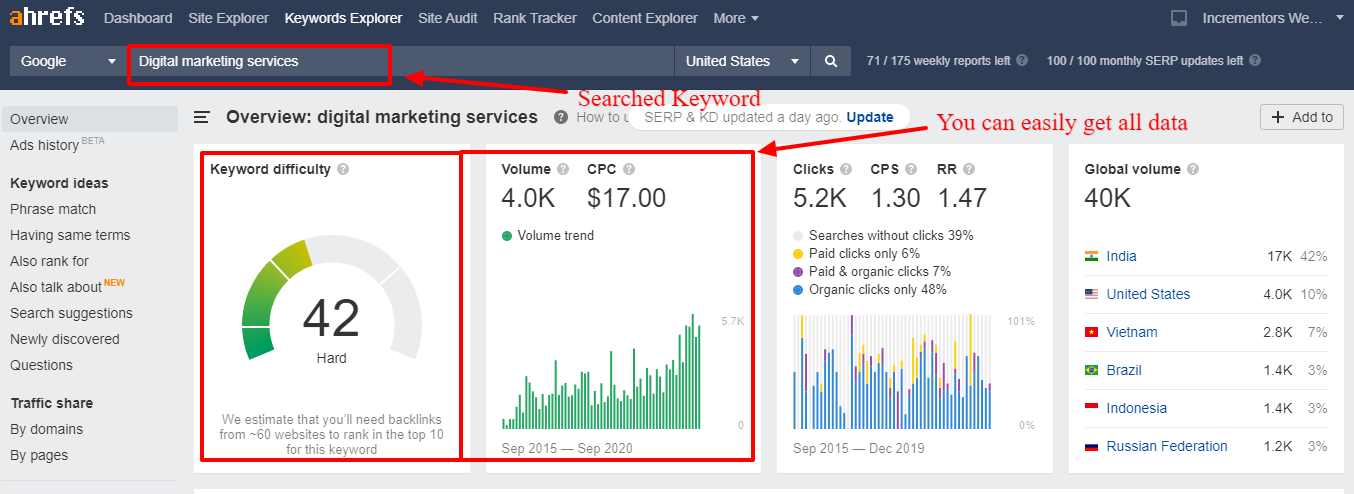The height and width of the screenshot is (494, 1354).
Task: Click the search magnifier button
Action: [830, 61]
